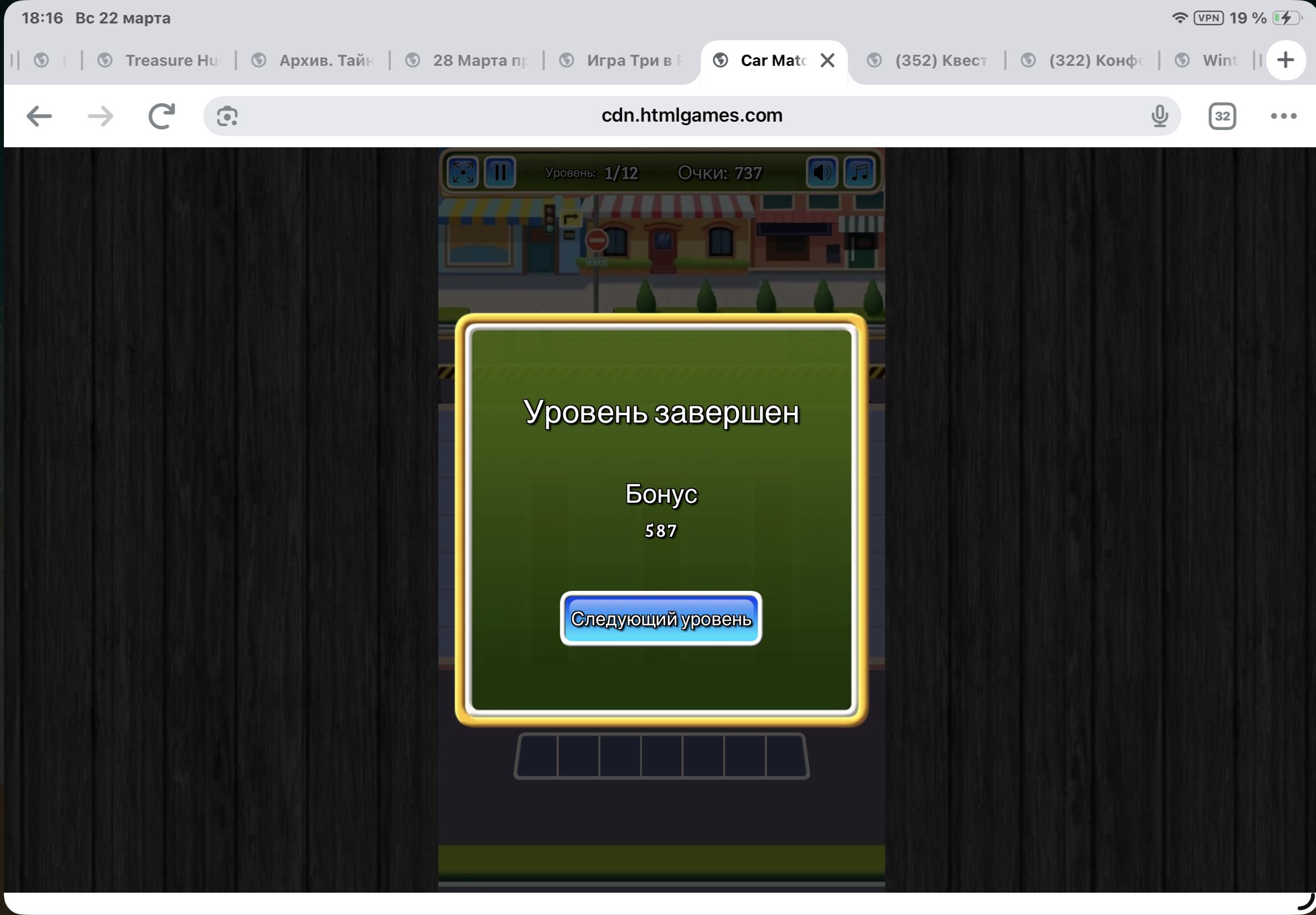
Task: Go back to the previous page
Action: click(40, 117)
